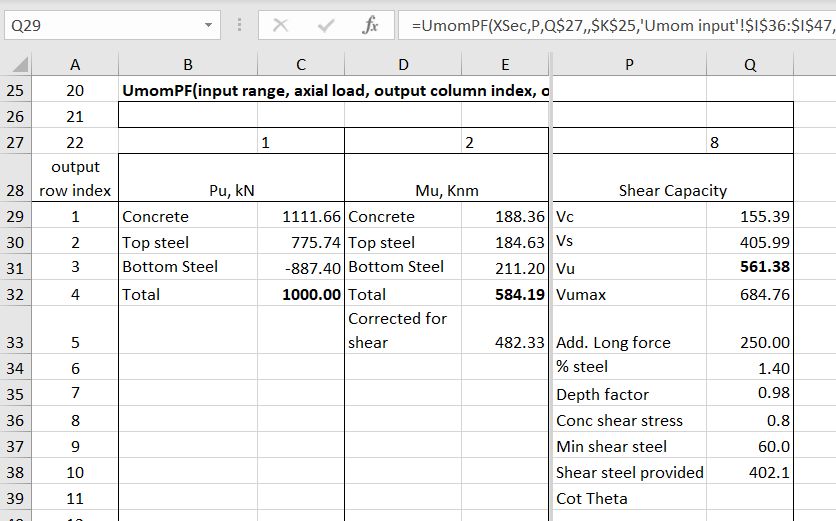Click the Cancel X icon in formula bar
Screen dimensions: 836x521
(282, 25)
